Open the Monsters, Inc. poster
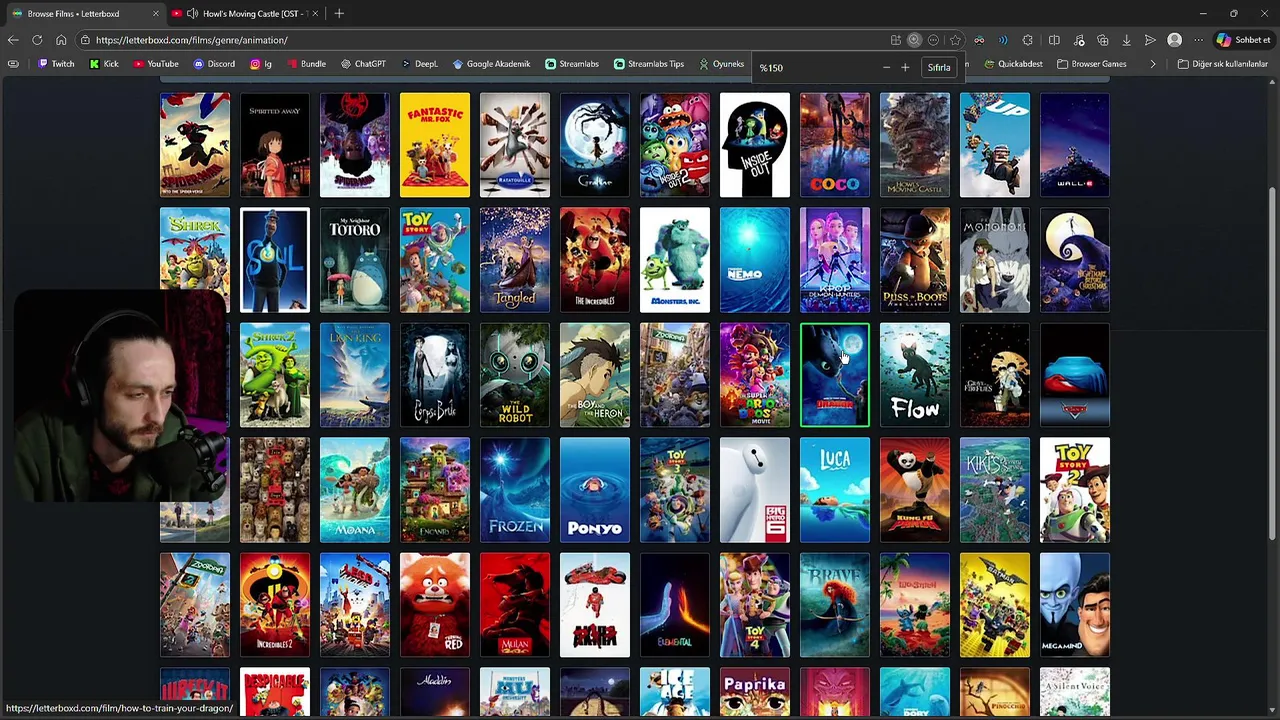The width and height of the screenshot is (1280, 720). [675, 260]
